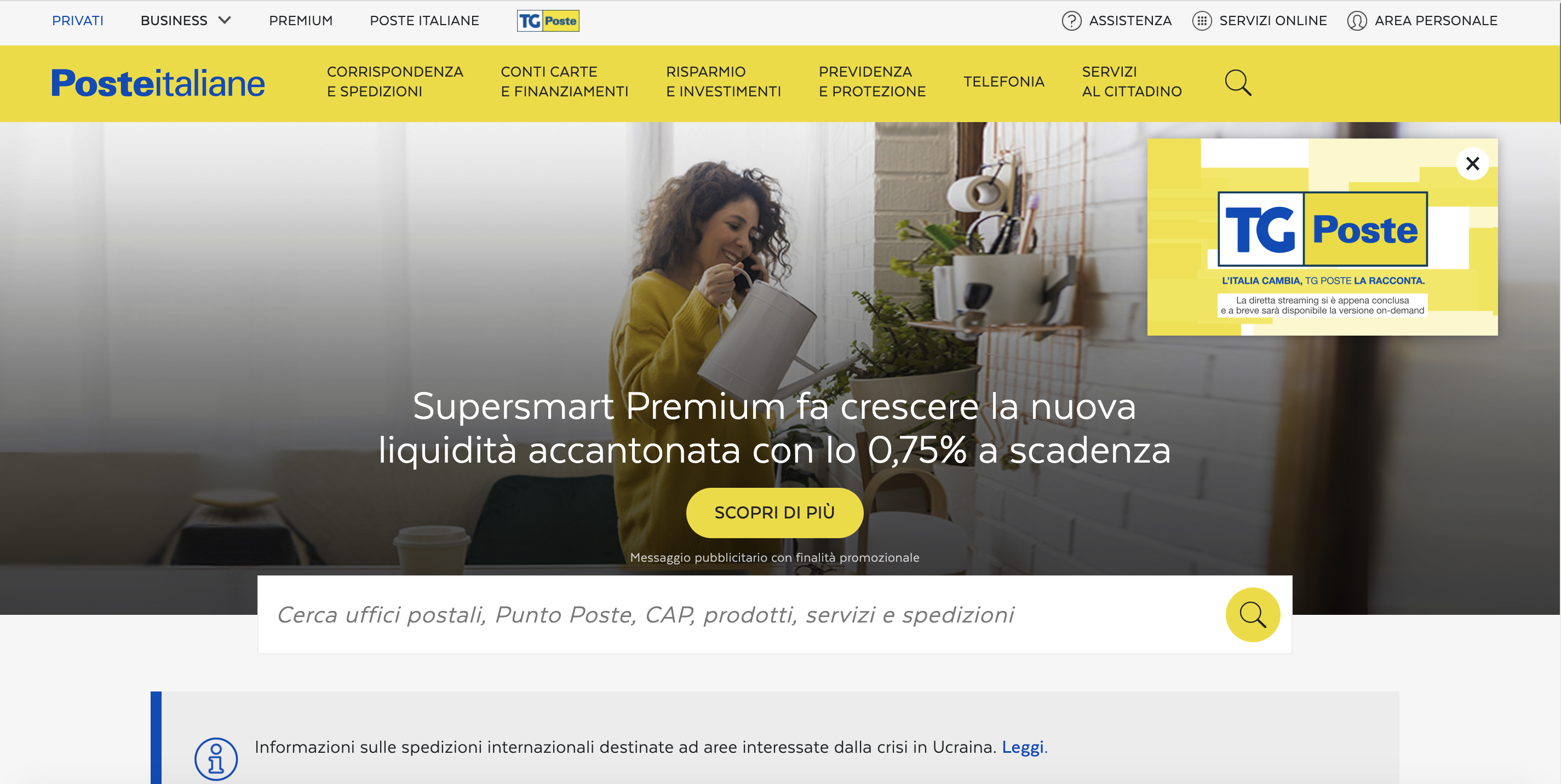This screenshot has width=1561, height=784.
Task: Open Servizi al Cittadino menu
Action: click(x=1132, y=82)
